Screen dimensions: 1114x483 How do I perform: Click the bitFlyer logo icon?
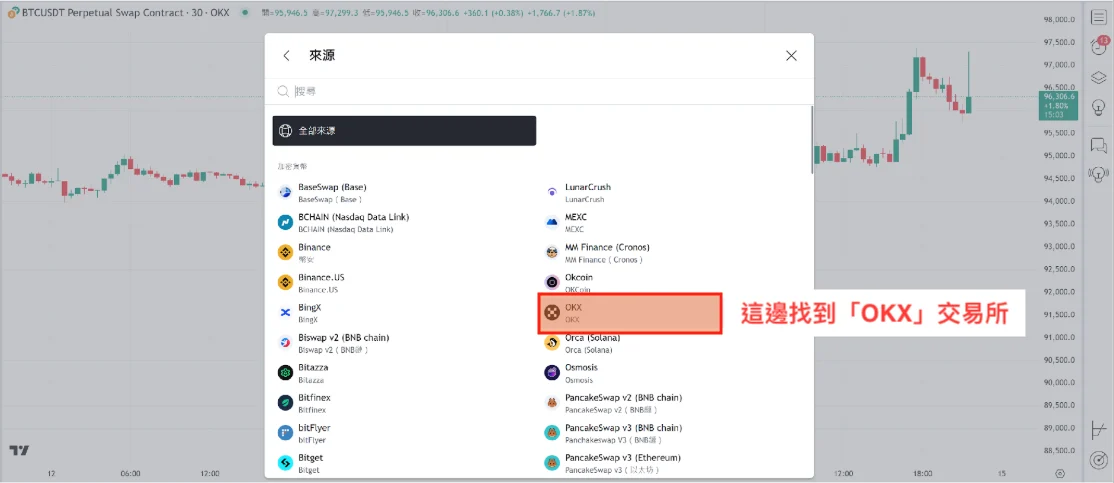pyautogui.click(x=285, y=433)
